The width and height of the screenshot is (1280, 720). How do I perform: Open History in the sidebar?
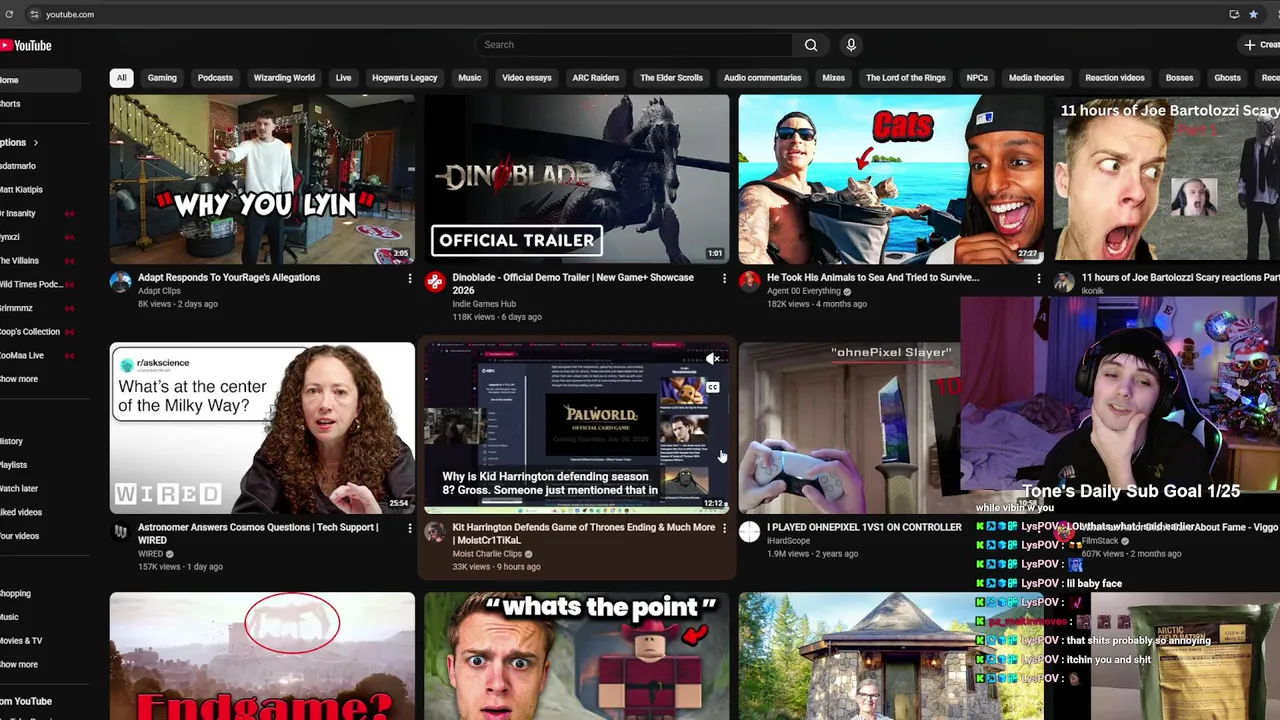pyautogui.click(x=11, y=441)
